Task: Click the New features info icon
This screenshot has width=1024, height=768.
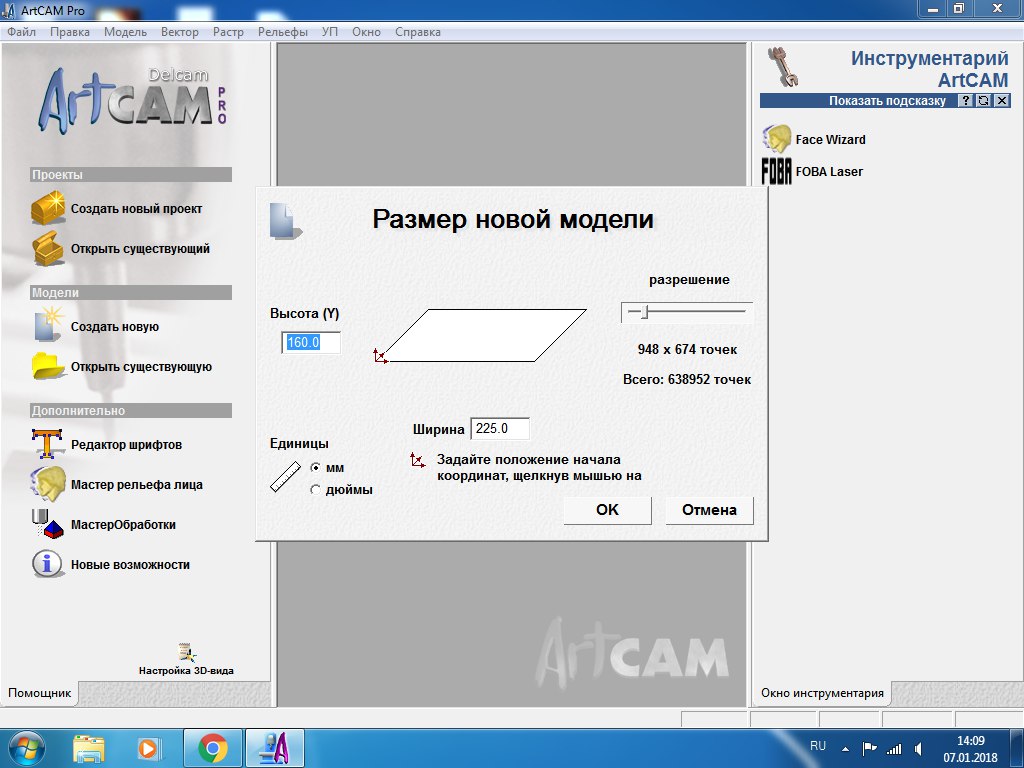Action: [47, 564]
